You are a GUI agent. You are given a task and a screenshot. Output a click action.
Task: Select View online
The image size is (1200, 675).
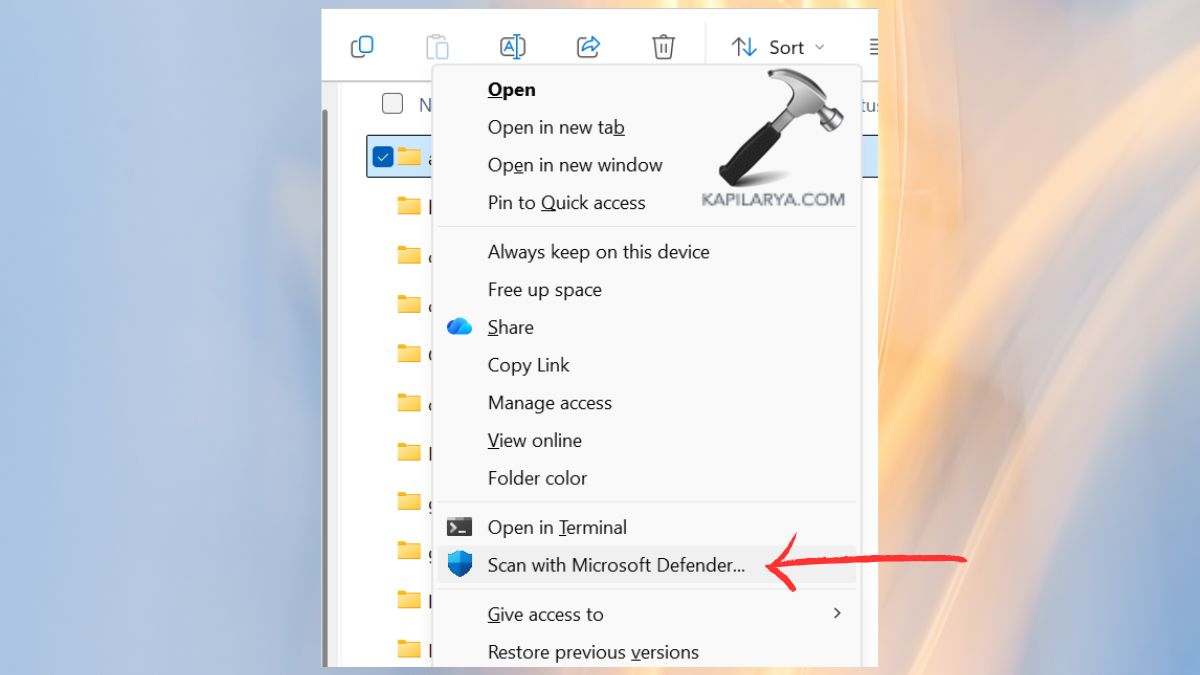point(534,440)
